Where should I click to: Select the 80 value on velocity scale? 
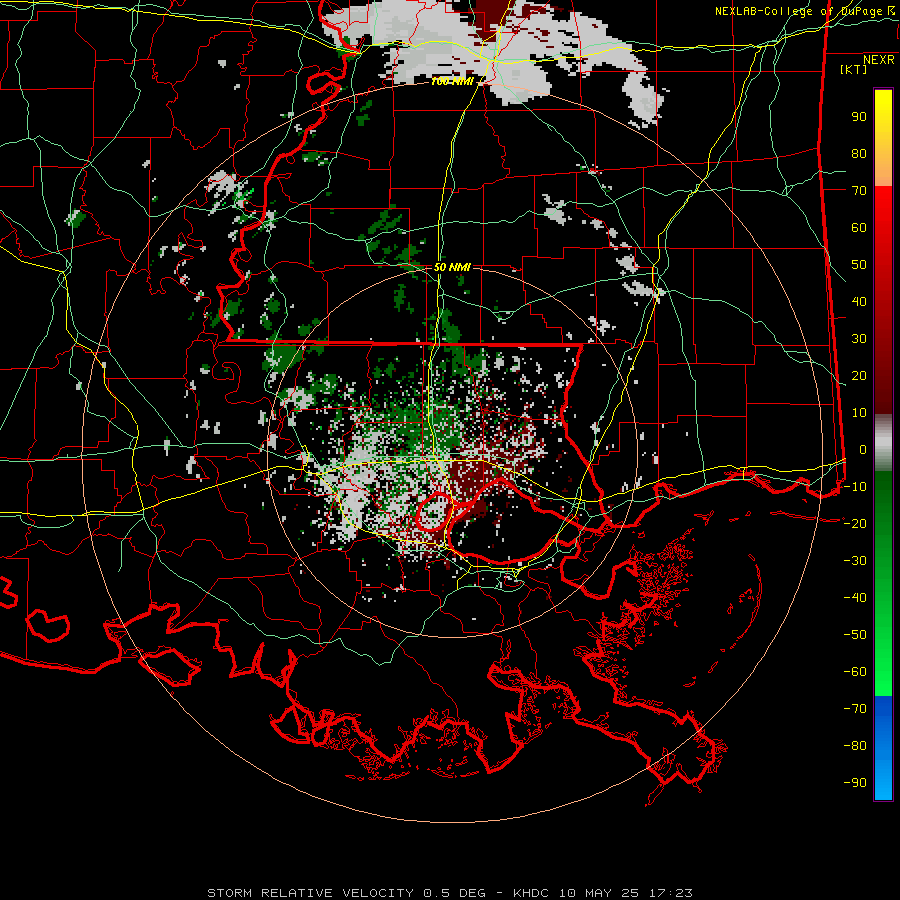[859, 154]
